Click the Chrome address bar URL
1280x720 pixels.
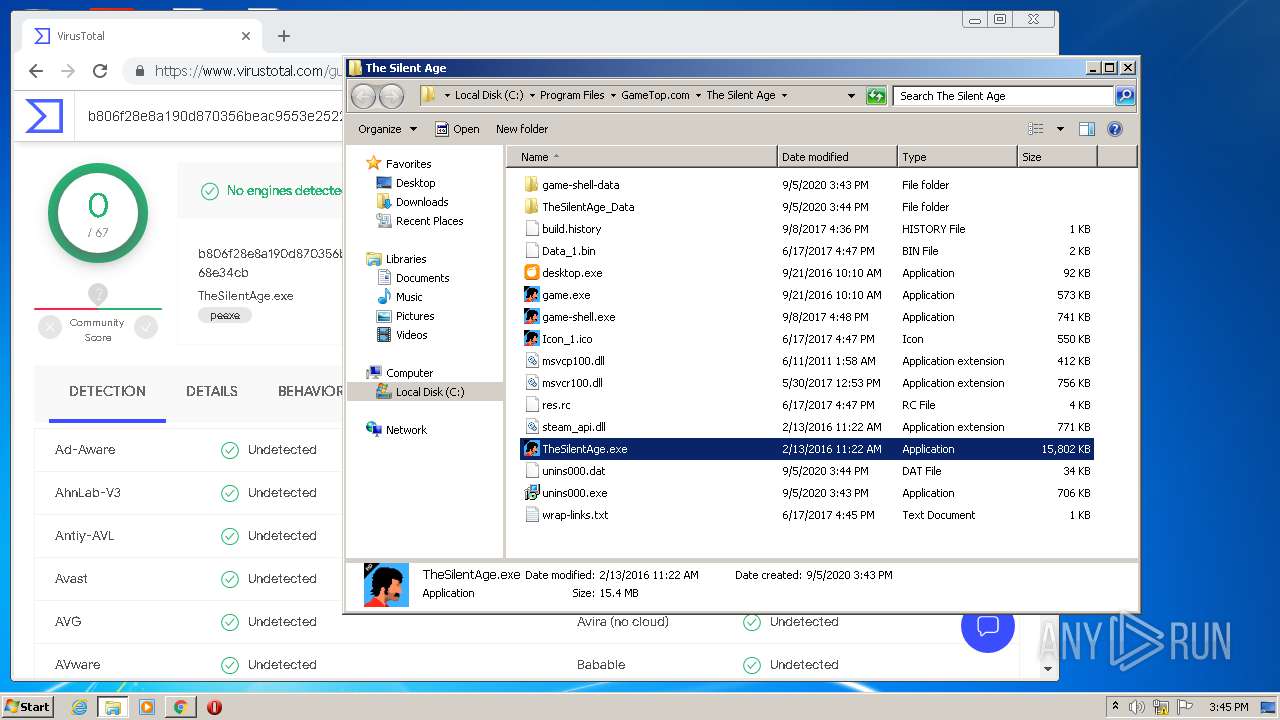(x=248, y=71)
